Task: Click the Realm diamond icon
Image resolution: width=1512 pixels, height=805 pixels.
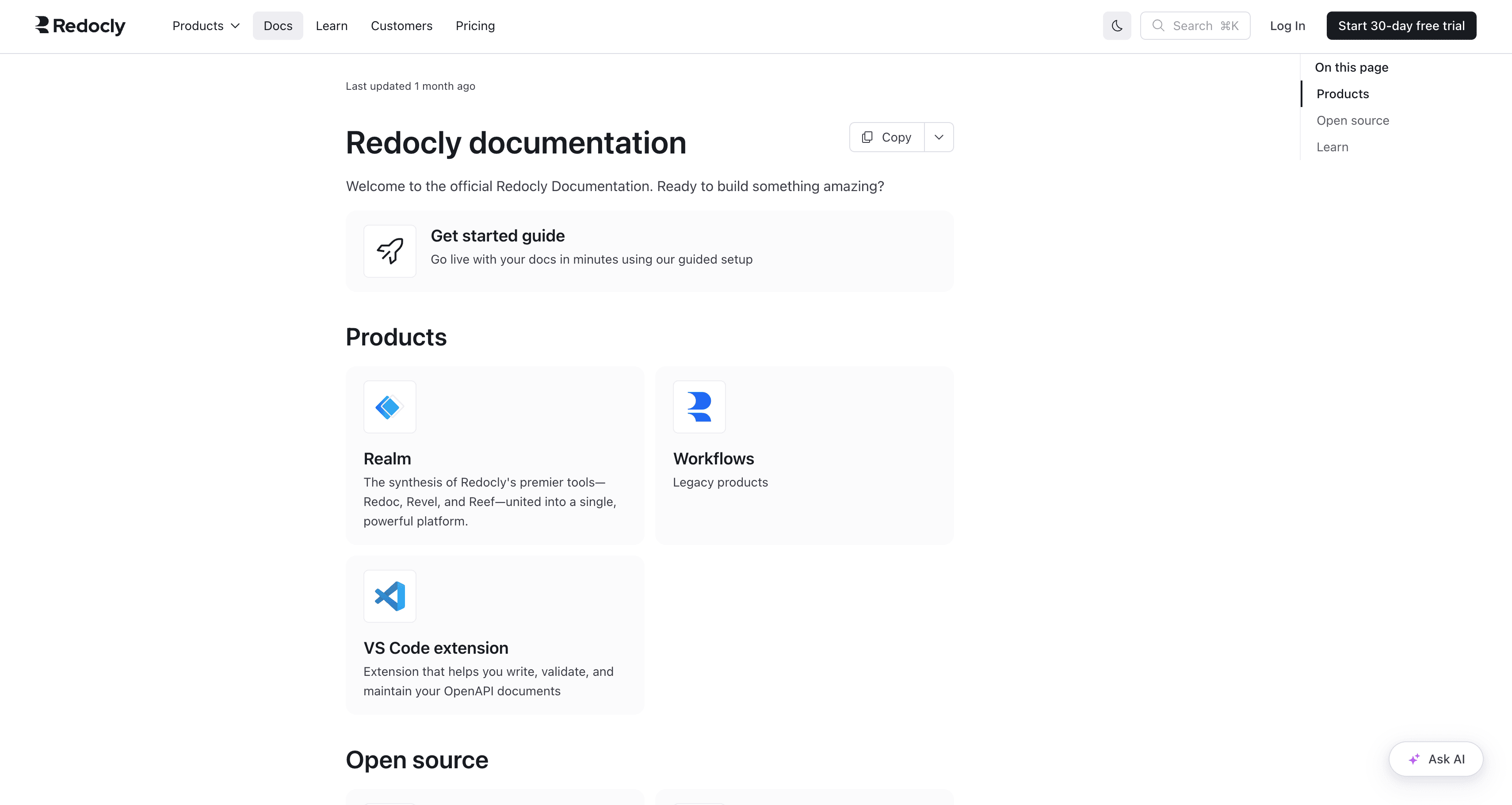Action: pos(390,407)
